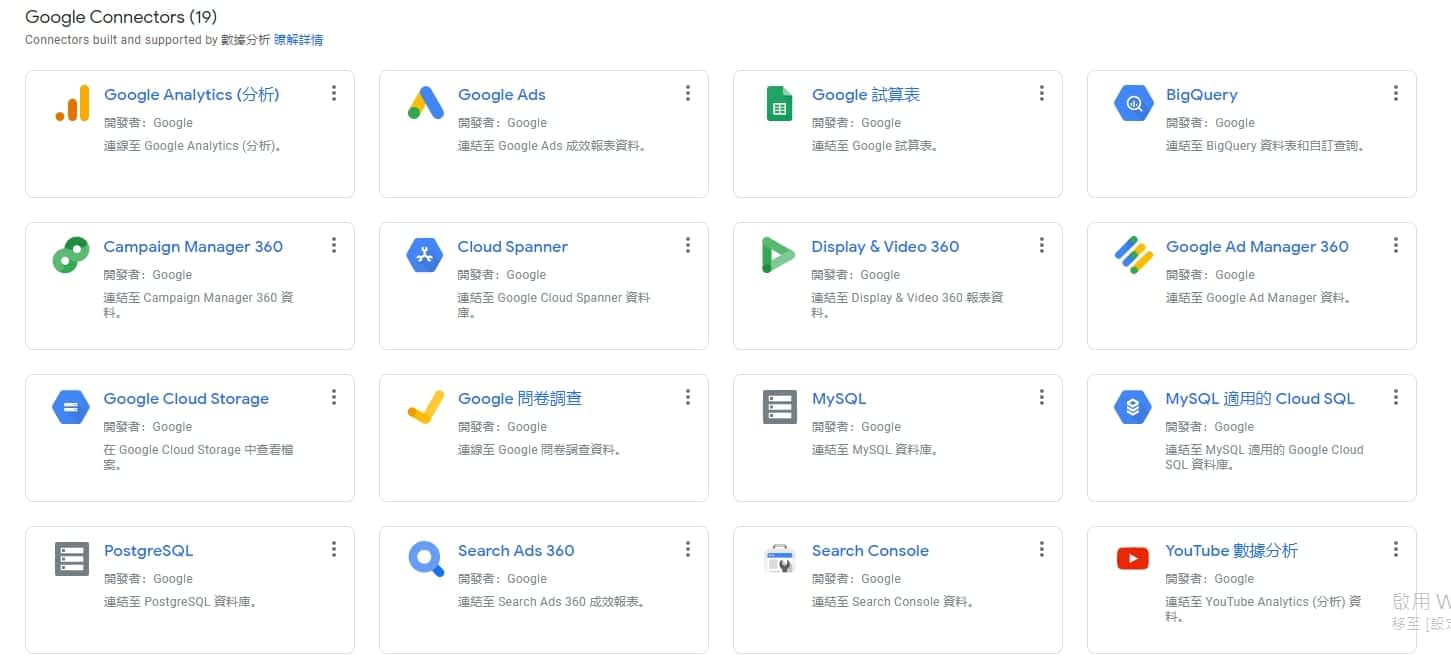Image resolution: width=1451 pixels, height=666 pixels.
Task: Click the Search Console title
Action: click(870, 551)
